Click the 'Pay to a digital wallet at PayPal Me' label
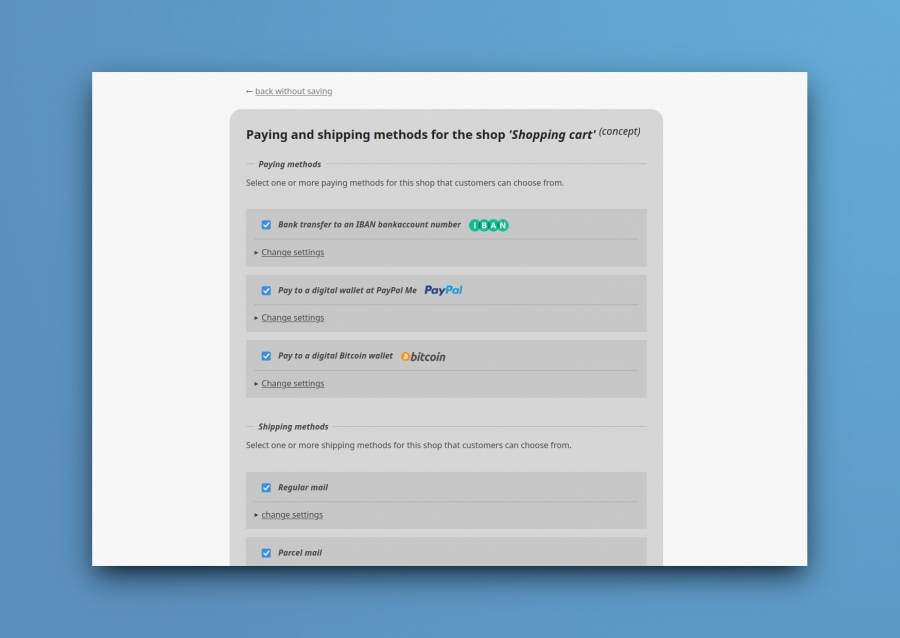This screenshot has height=638, width=900. (x=347, y=291)
